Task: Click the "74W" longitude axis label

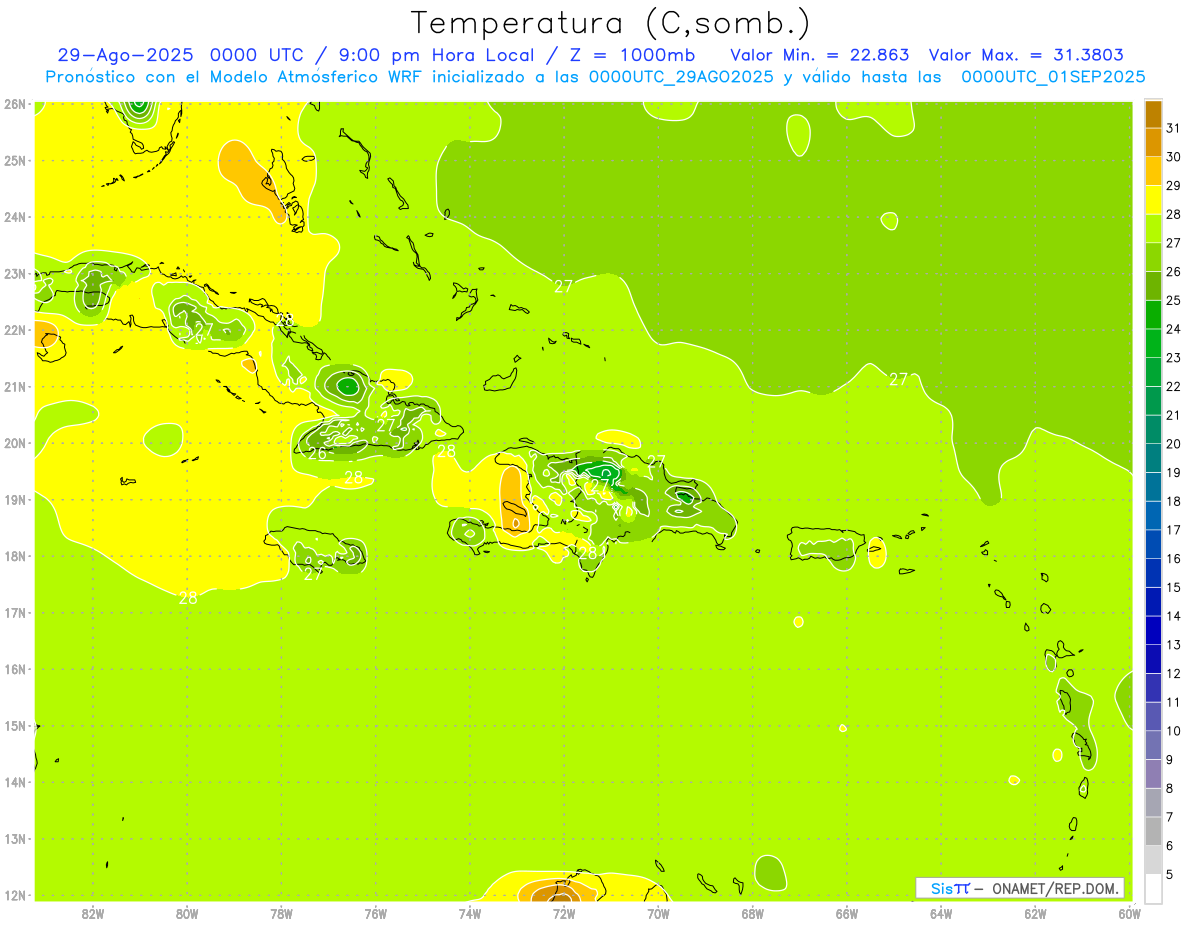Action: [470, 913]
